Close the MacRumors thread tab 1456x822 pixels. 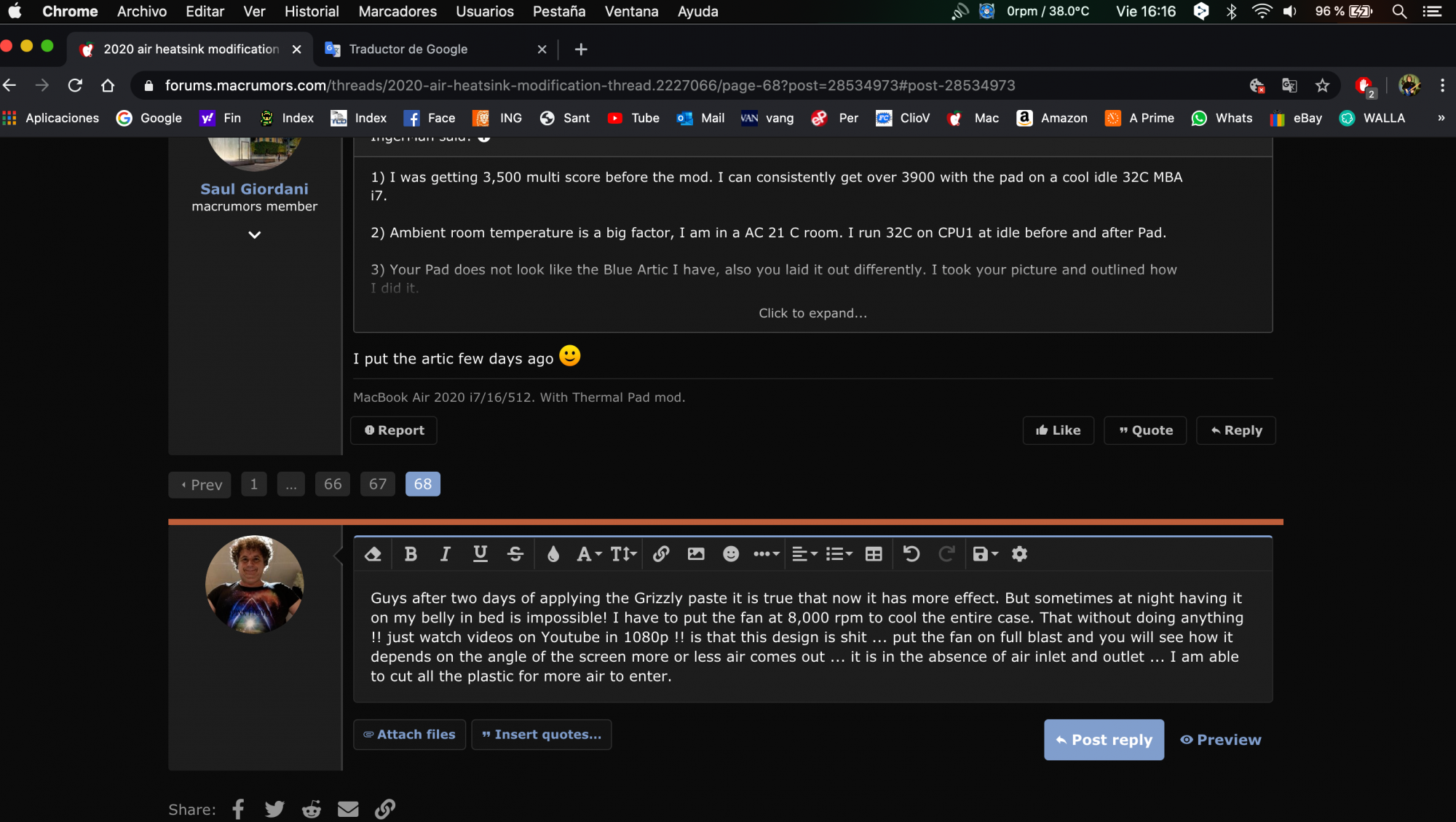coord(296,50)
